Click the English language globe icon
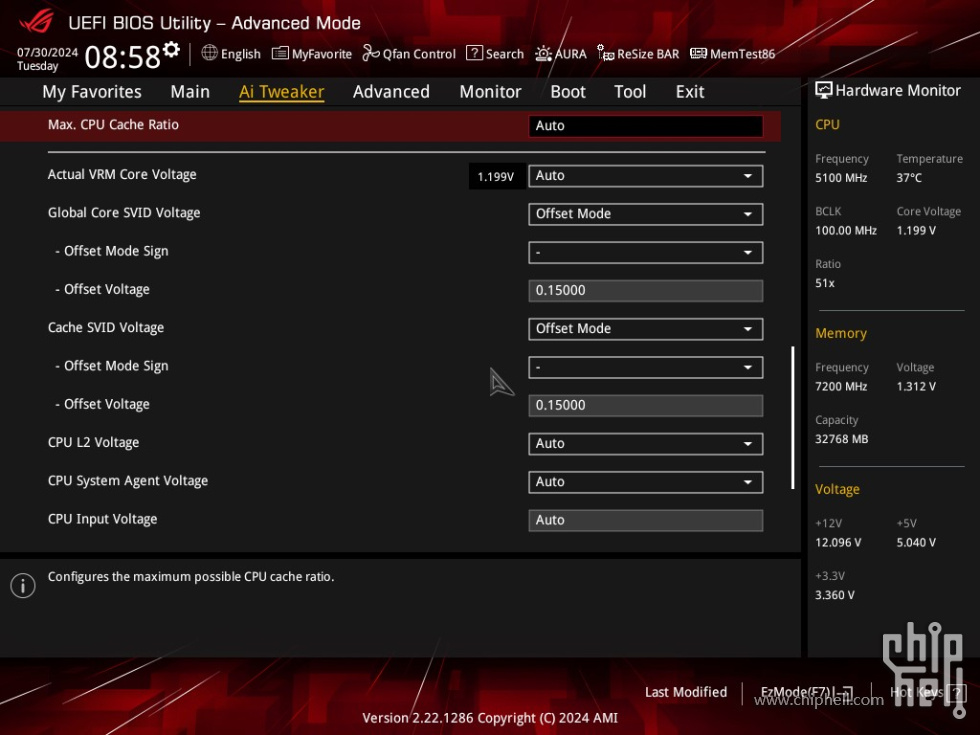This screenshot has width=980, height=735. click(x=209, y=53)
